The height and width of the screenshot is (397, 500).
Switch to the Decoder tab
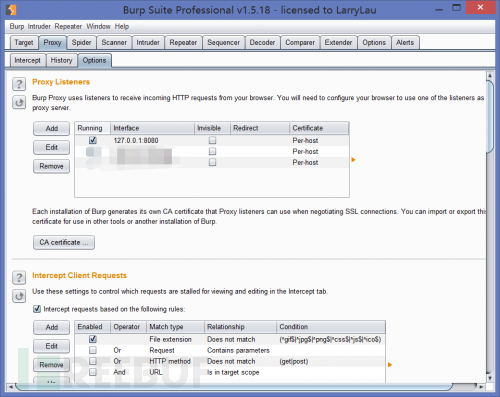[262, 43]
